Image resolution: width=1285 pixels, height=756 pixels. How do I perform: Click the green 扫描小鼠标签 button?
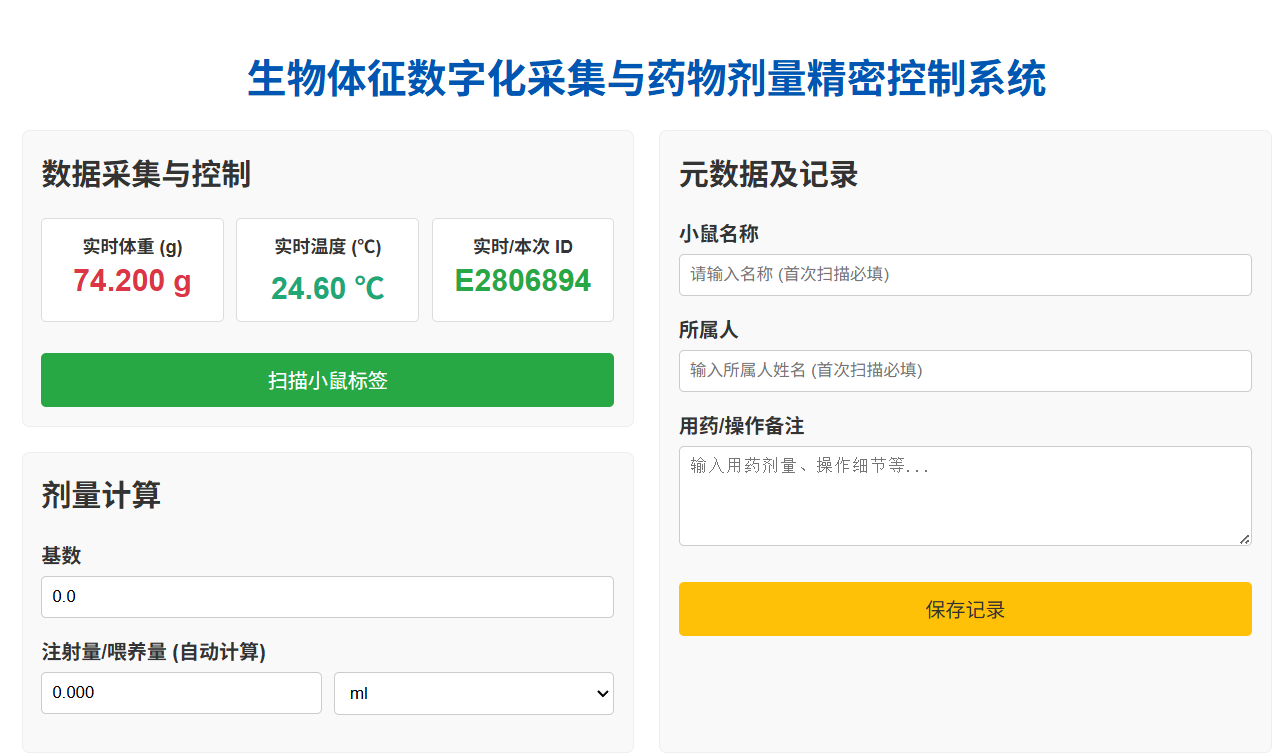[x=327, y=380]
